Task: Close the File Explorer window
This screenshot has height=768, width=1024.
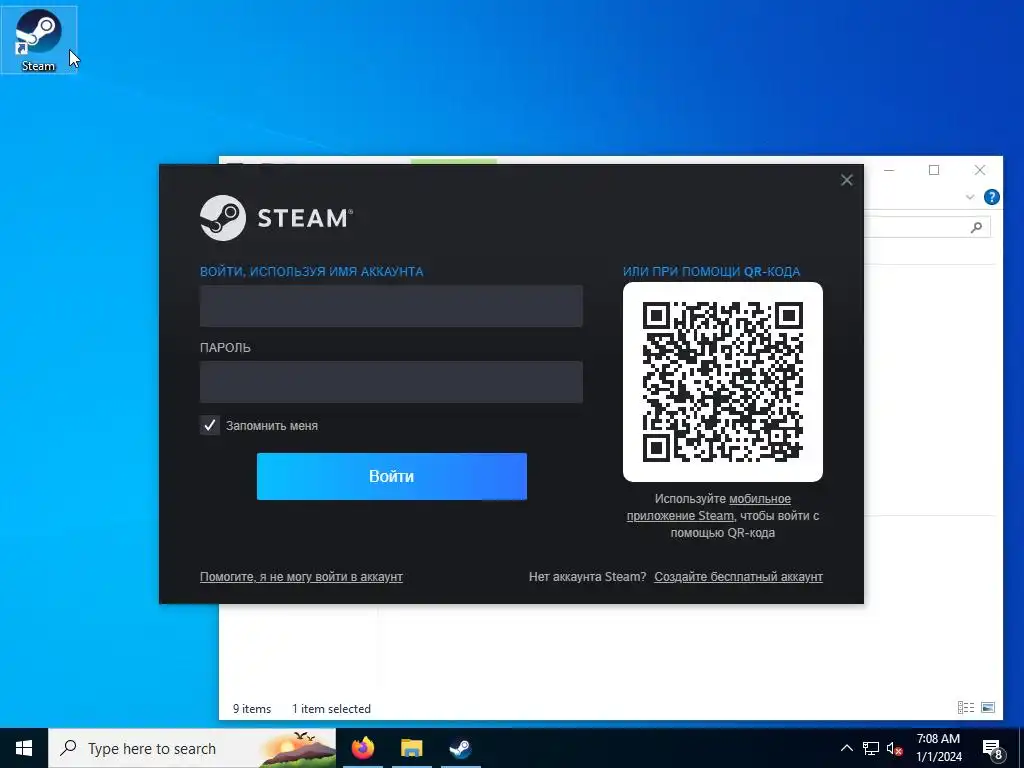Action: tap(980, 170)
